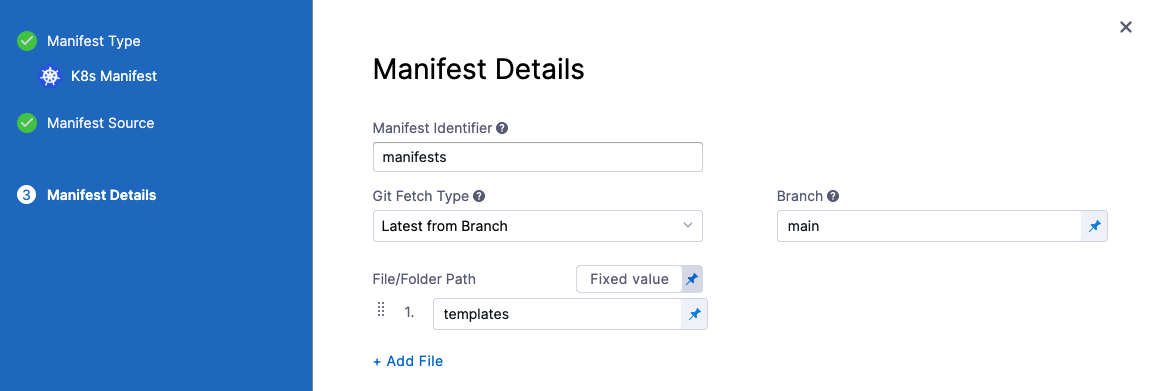Go to the Manifest Source step
The height and width of the screenshot is (391, 1163).
pyautogui.click(x=101, y=123)
